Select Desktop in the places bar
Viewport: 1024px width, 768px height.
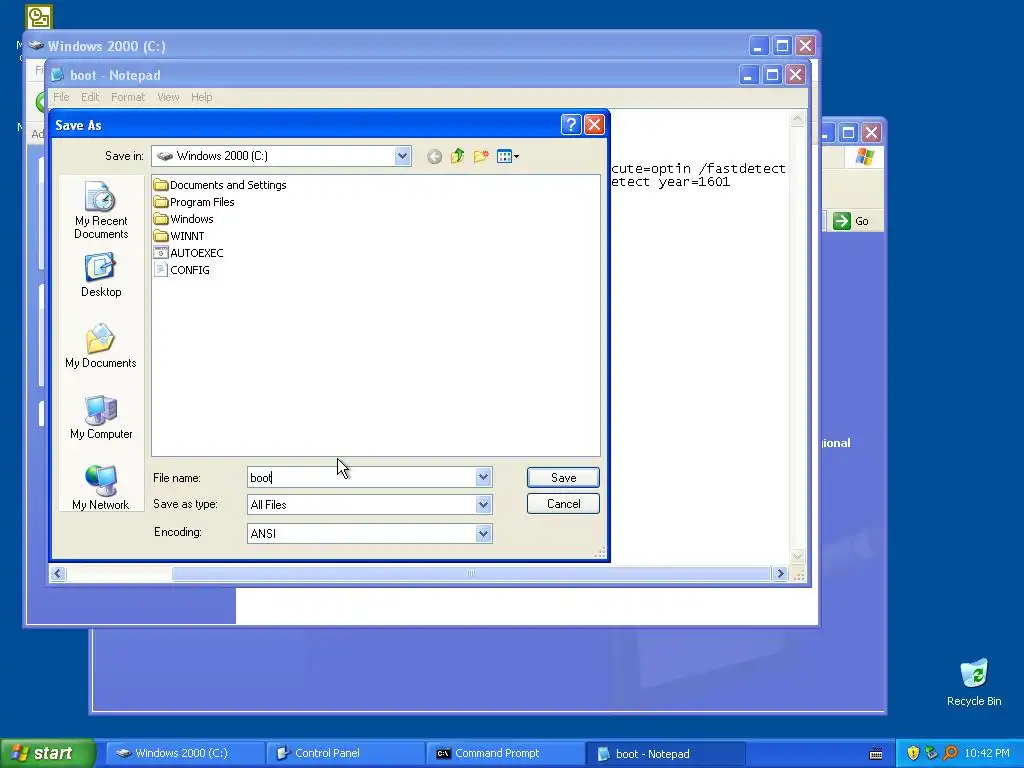coord(101,276)
